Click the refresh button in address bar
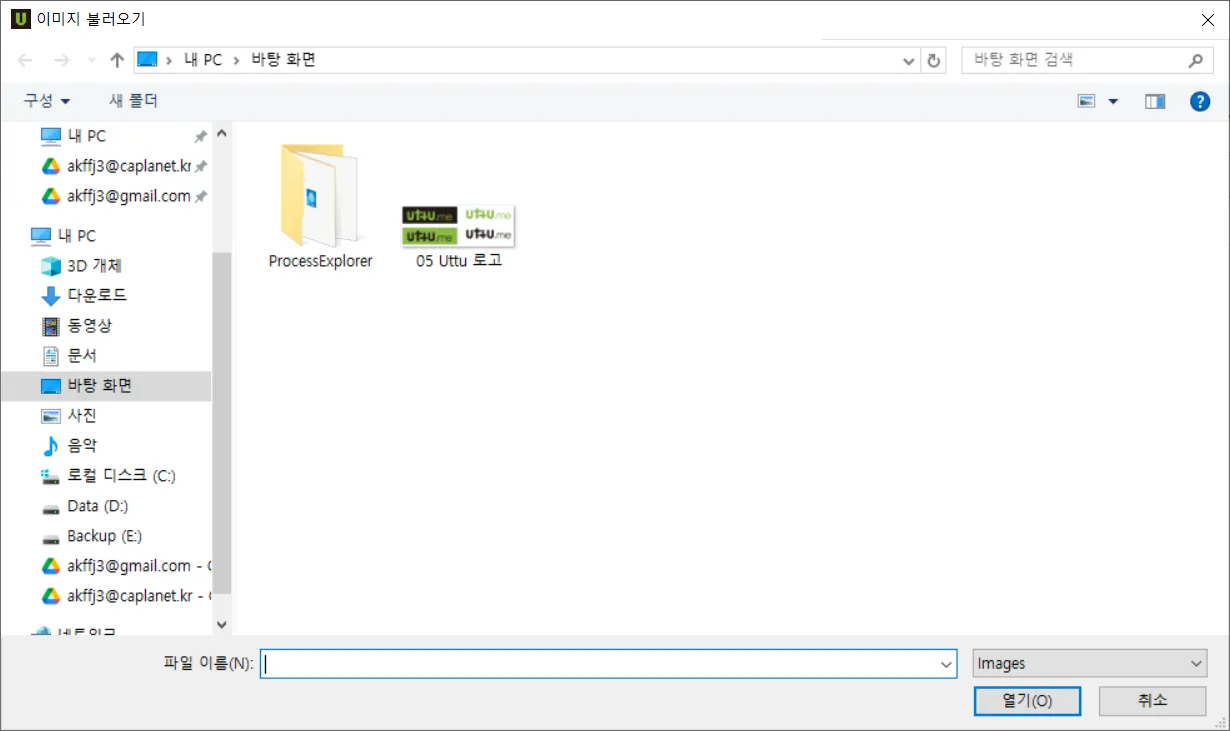 (x=934, y=60)
